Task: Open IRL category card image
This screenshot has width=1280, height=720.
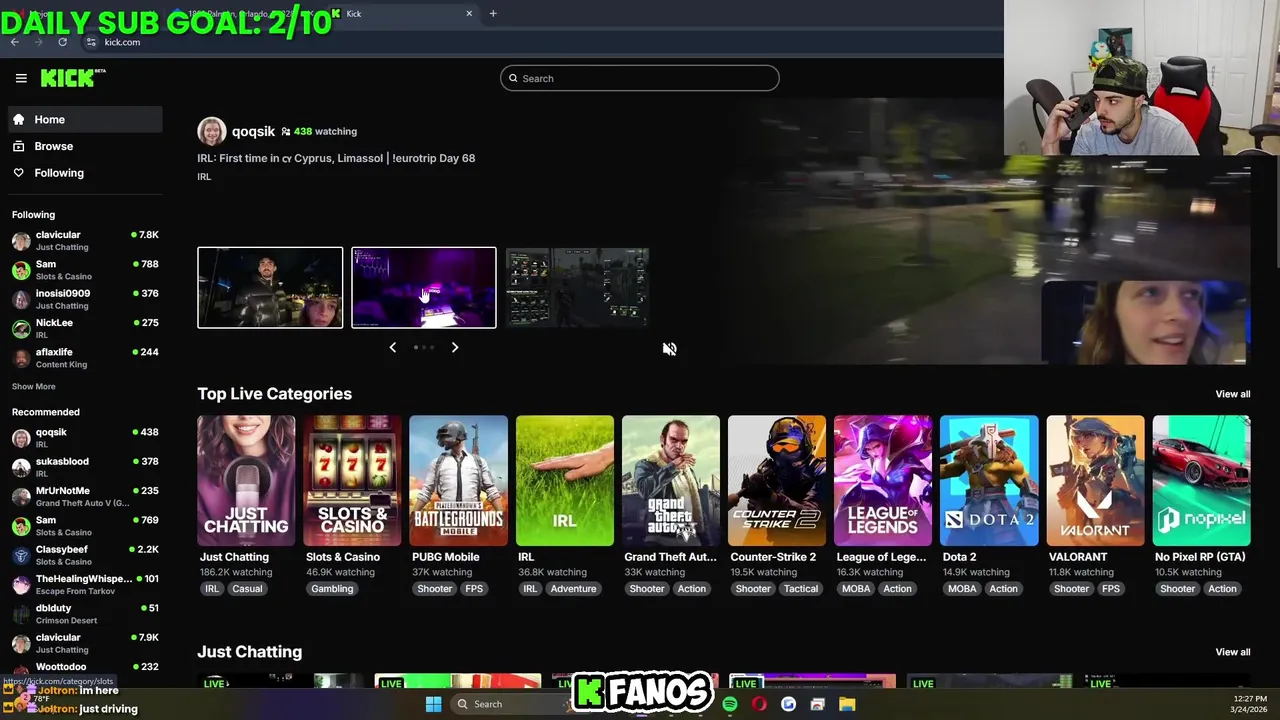Action: (x=565, y=481)
